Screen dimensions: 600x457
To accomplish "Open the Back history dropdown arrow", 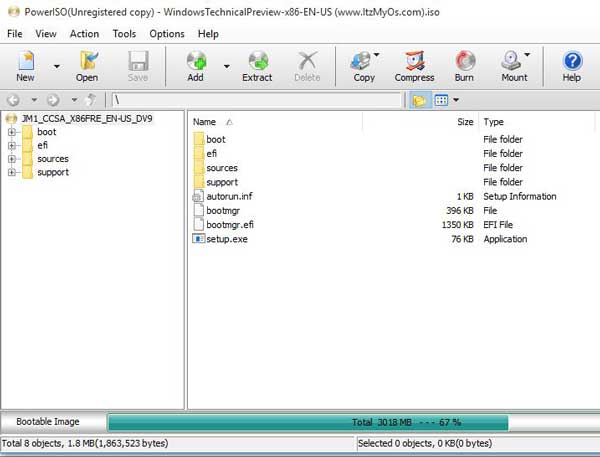I will coord(34,100).
